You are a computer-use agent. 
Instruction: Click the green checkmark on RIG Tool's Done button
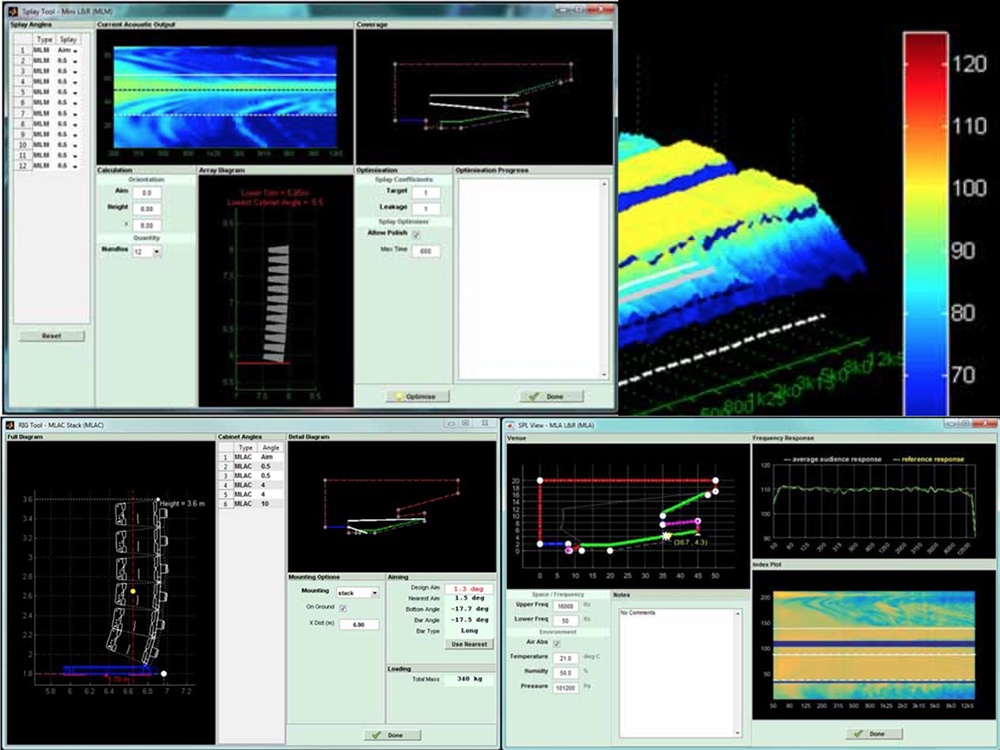point(378,733)
